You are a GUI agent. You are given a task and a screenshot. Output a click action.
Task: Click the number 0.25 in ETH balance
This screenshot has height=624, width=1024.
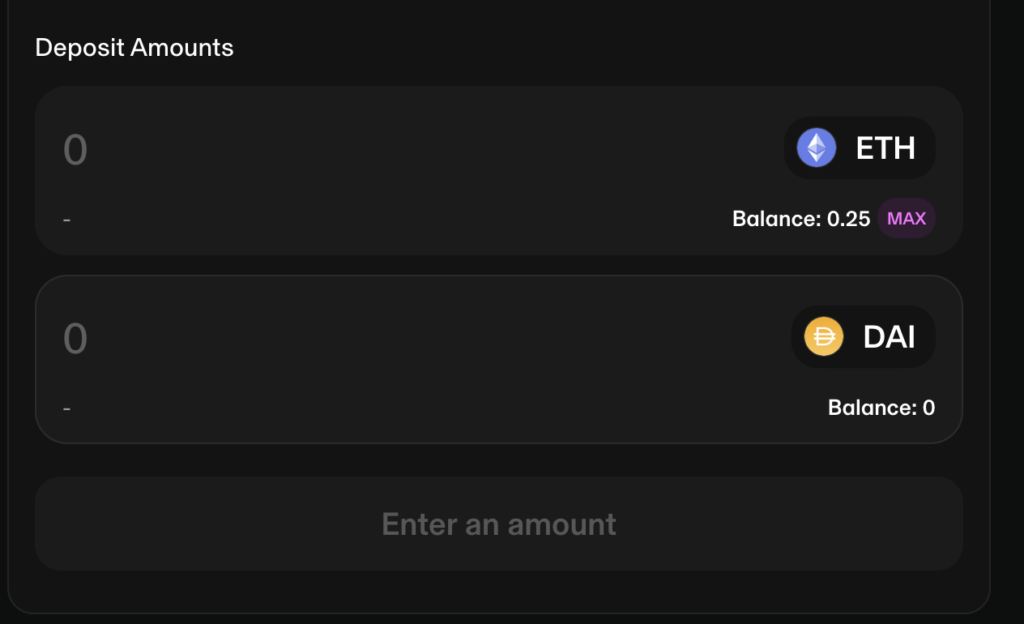tap(849, 219)
